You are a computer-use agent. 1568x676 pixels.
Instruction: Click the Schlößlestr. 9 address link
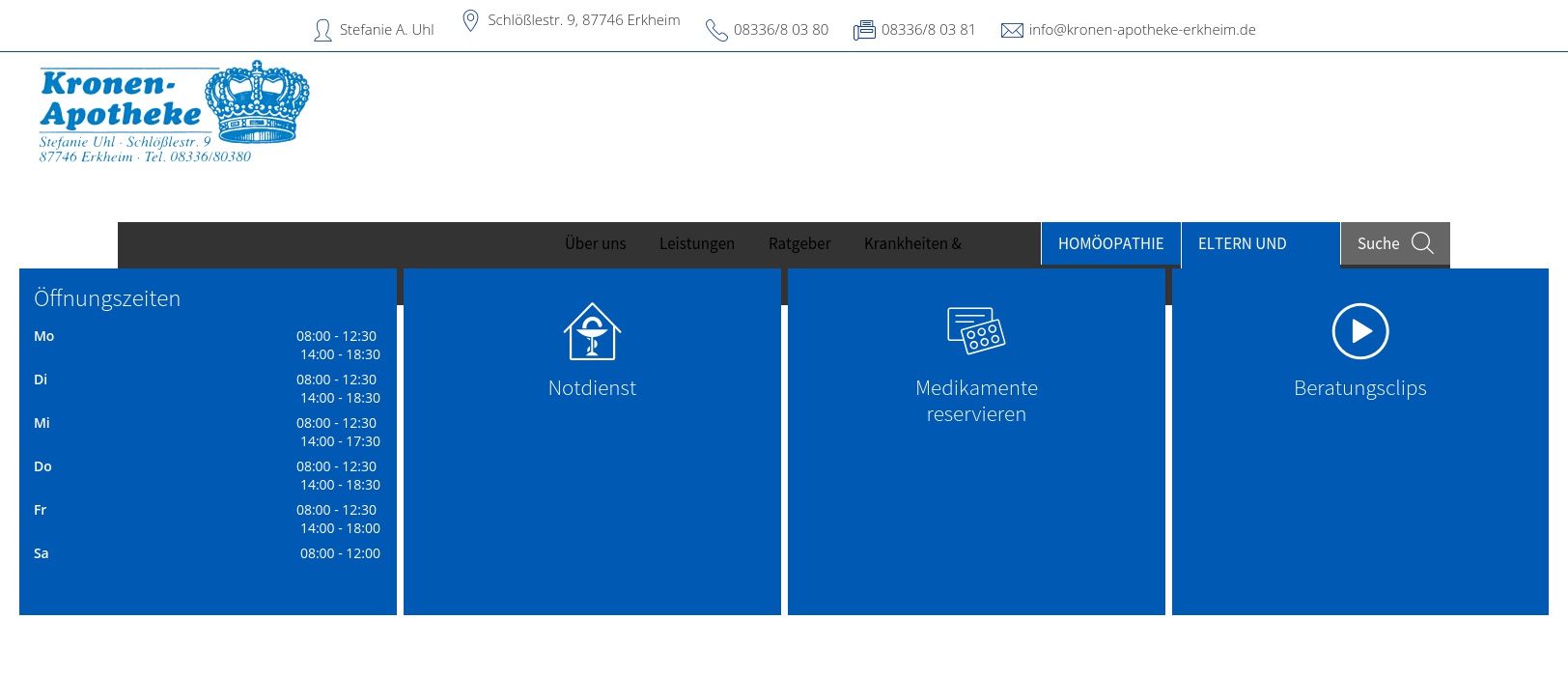tap(583, 20)
